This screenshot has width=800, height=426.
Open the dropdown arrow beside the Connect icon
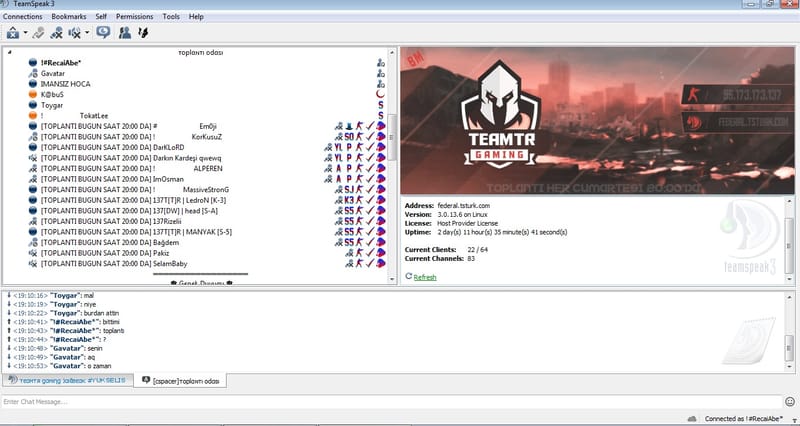click(x=25, y=33)
